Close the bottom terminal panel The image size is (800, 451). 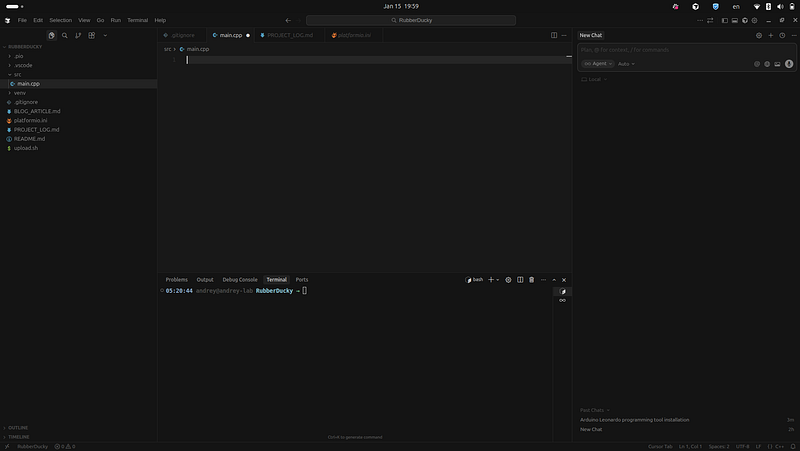point(564,280)
